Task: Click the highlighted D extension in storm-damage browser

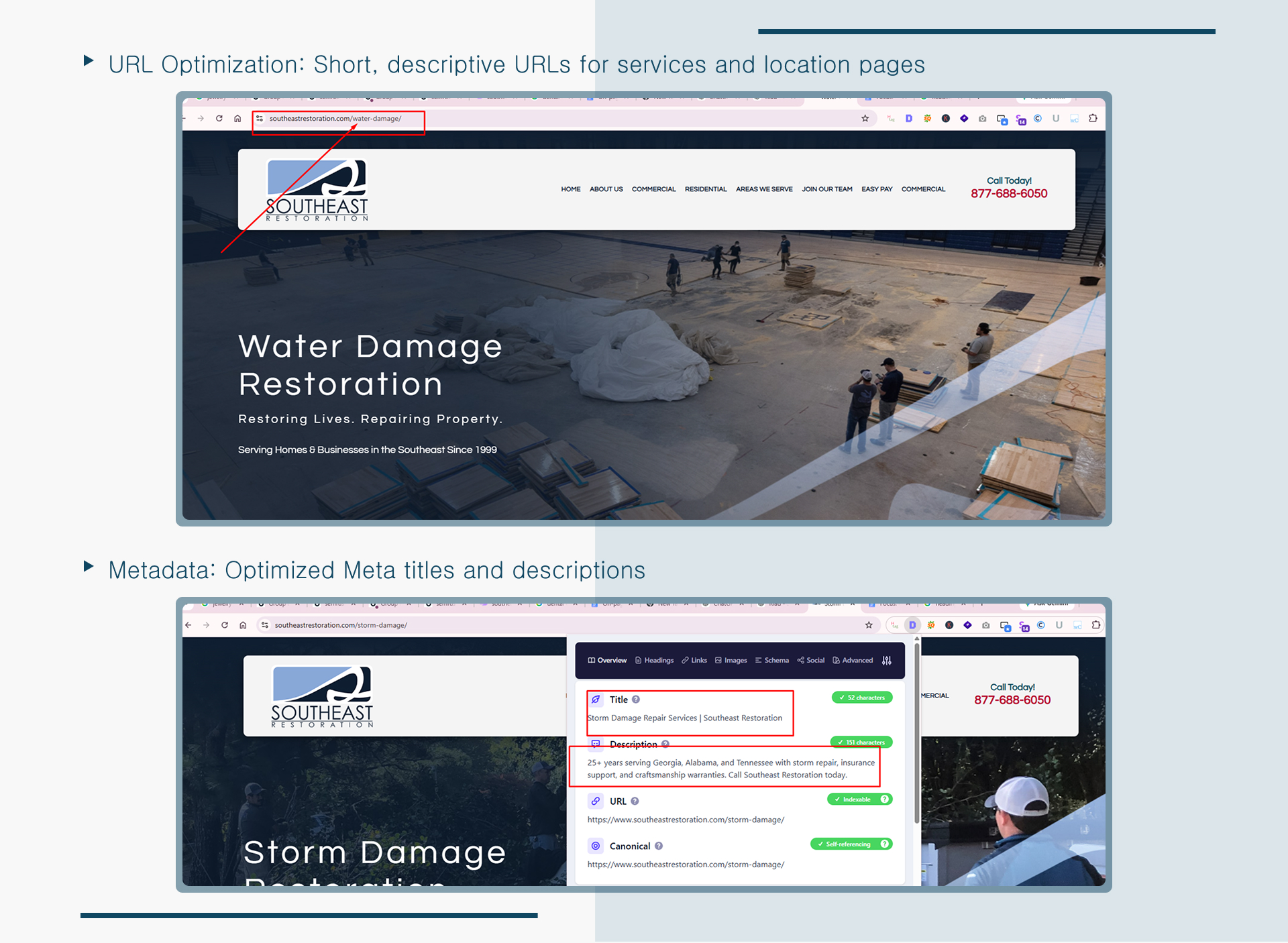Action: (x=912, y=625)
